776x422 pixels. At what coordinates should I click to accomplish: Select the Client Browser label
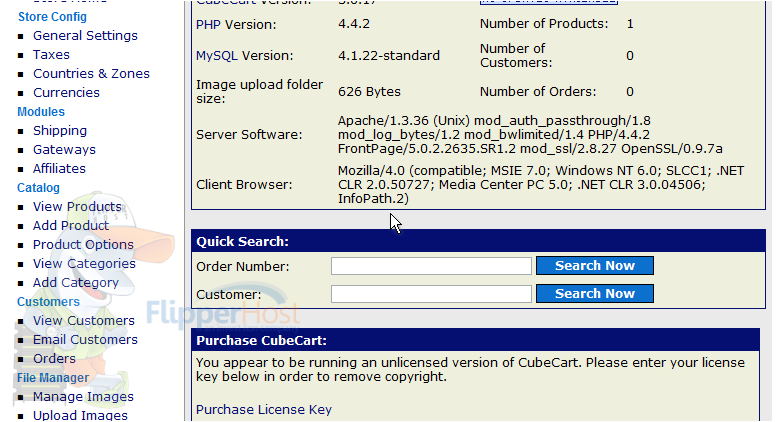click(244, 185)
